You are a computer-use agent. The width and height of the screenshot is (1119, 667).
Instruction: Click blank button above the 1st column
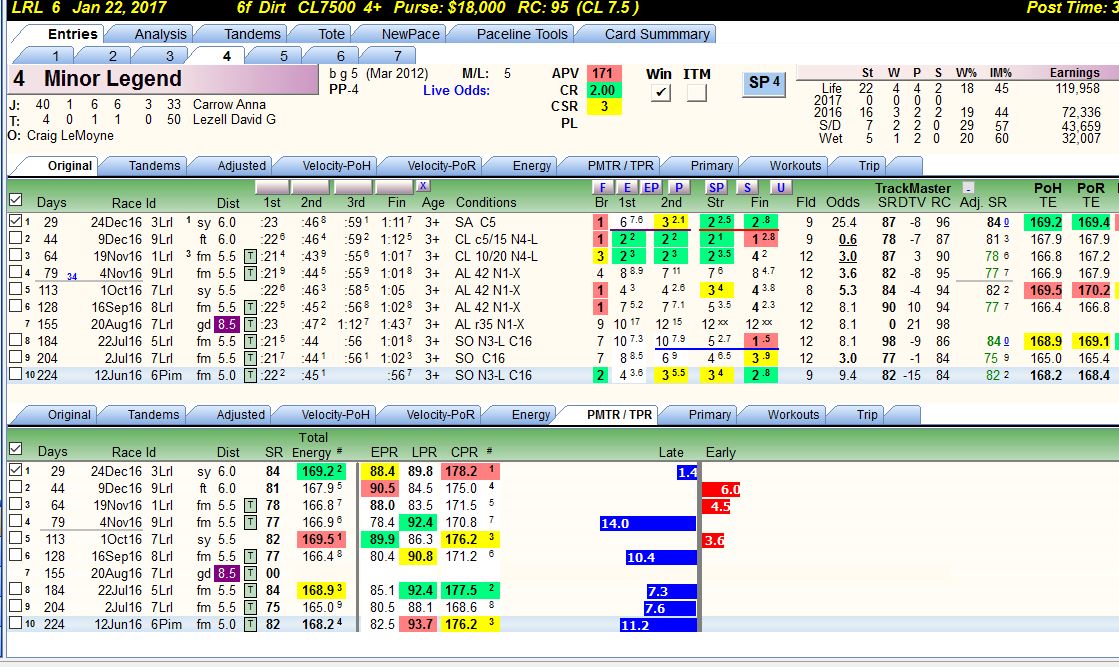[273, 187]
